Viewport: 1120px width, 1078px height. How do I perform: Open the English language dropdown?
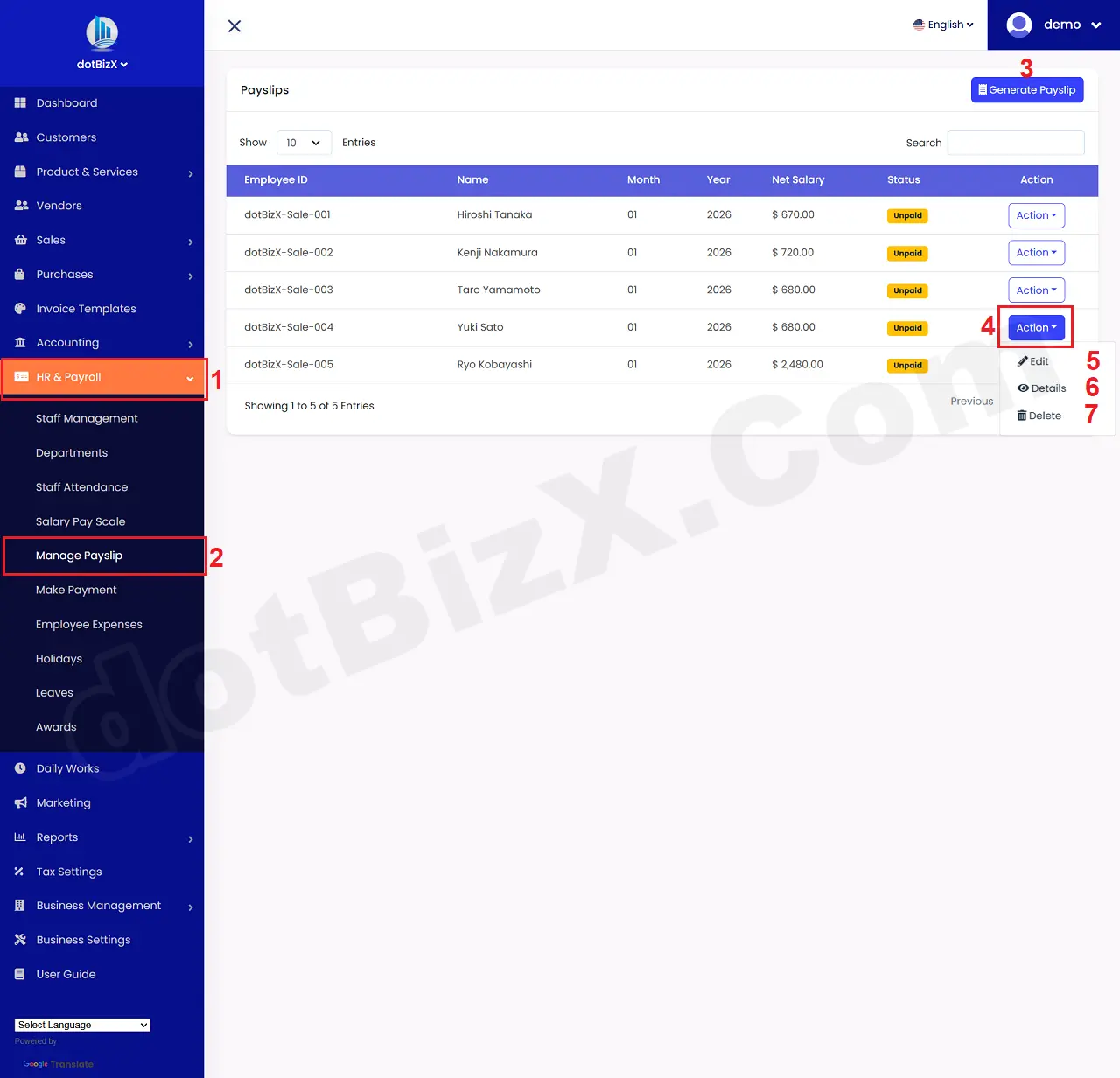coord(943,24)
